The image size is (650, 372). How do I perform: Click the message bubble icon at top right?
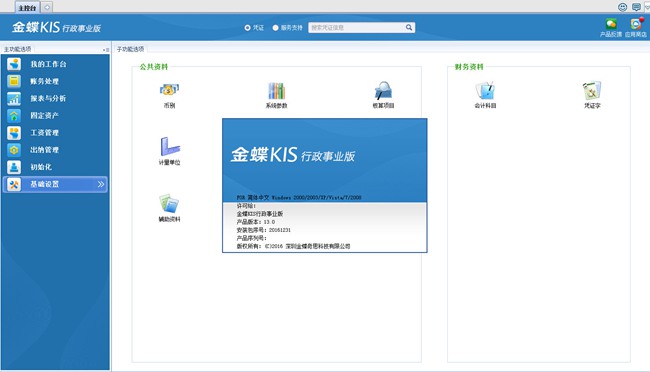tap(636, 7)
